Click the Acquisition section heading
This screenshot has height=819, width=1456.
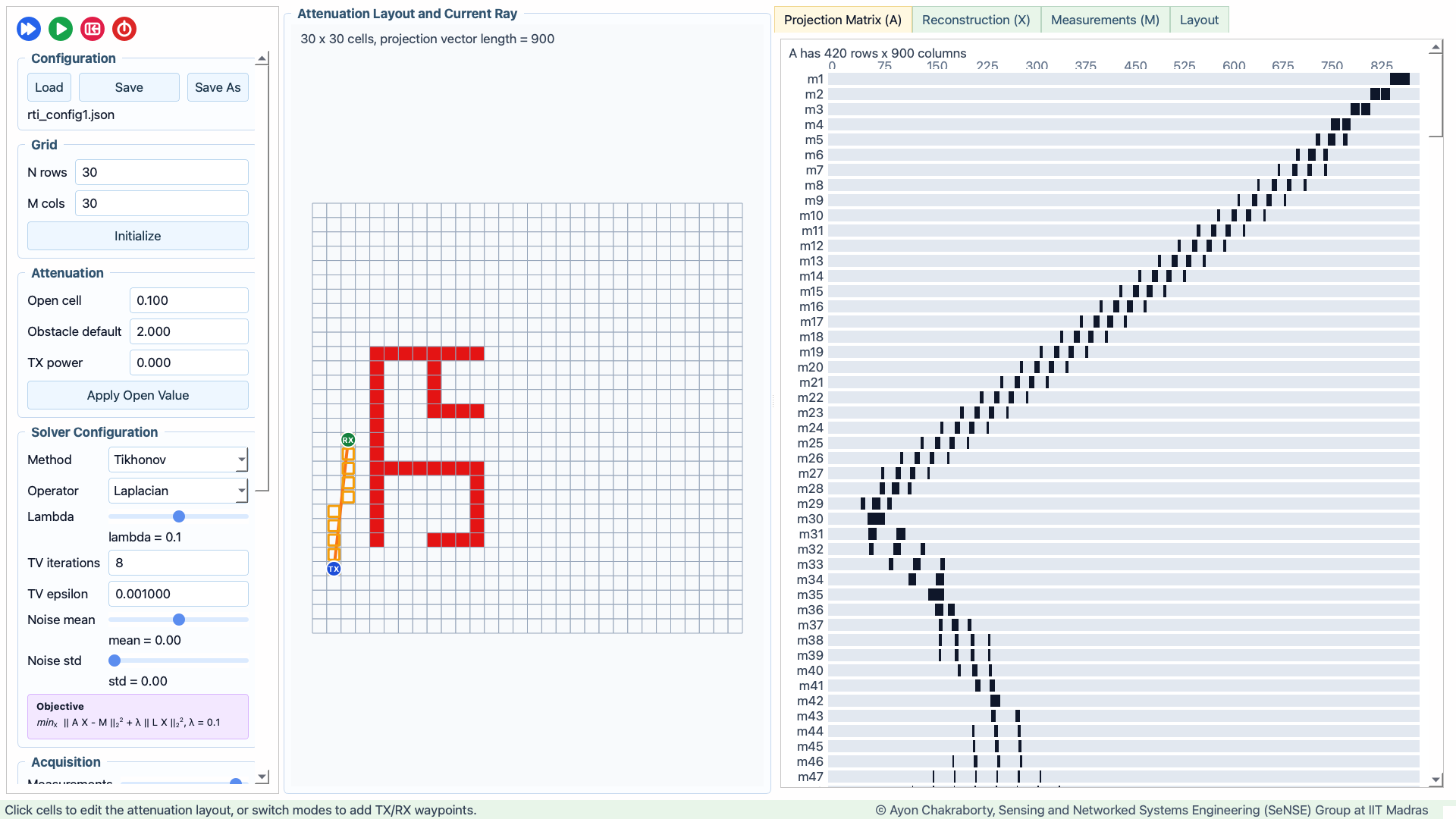click(x=66, y=762)
